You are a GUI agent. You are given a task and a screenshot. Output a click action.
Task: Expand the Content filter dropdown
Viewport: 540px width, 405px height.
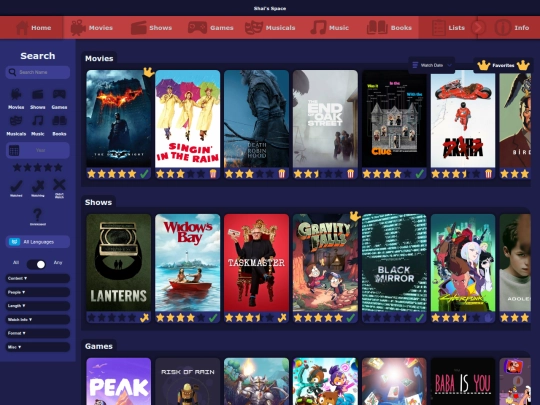coord(38,278)
